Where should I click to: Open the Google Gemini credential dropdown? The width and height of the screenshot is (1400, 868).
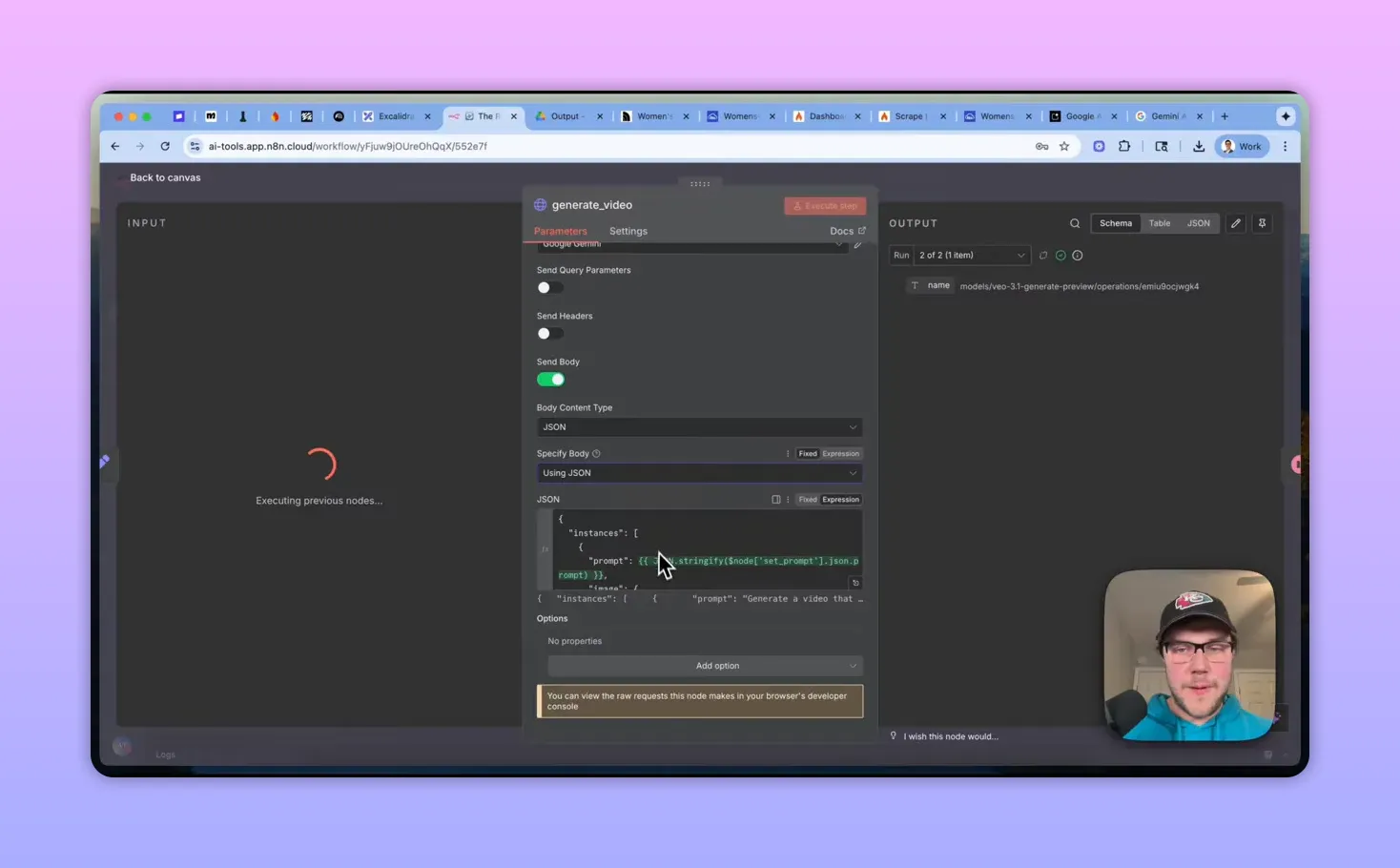tap(691, 245)
